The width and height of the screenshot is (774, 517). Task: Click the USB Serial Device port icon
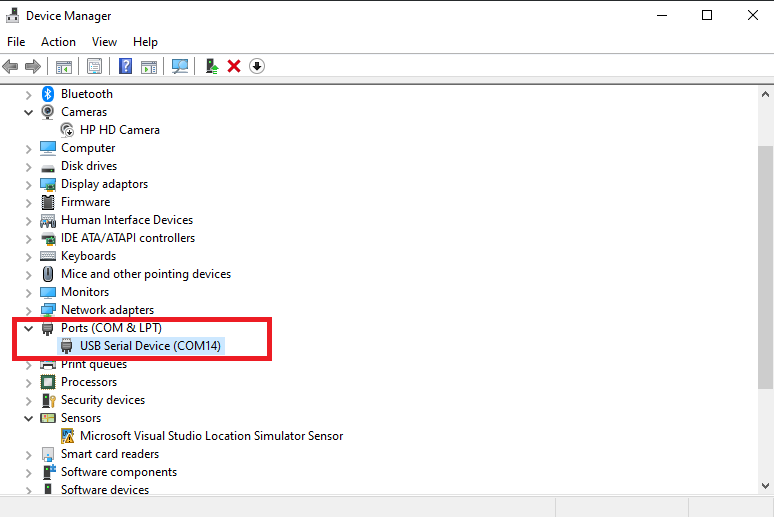(x=67, y=346)
